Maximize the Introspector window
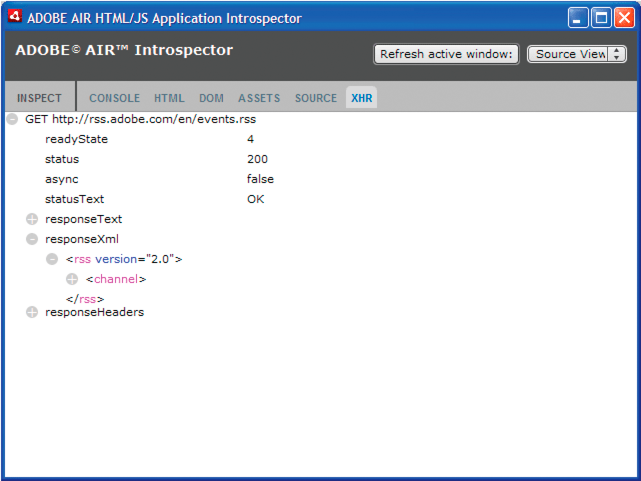The image size is (641, 481). pyautogui.click(x=601, y=18)
